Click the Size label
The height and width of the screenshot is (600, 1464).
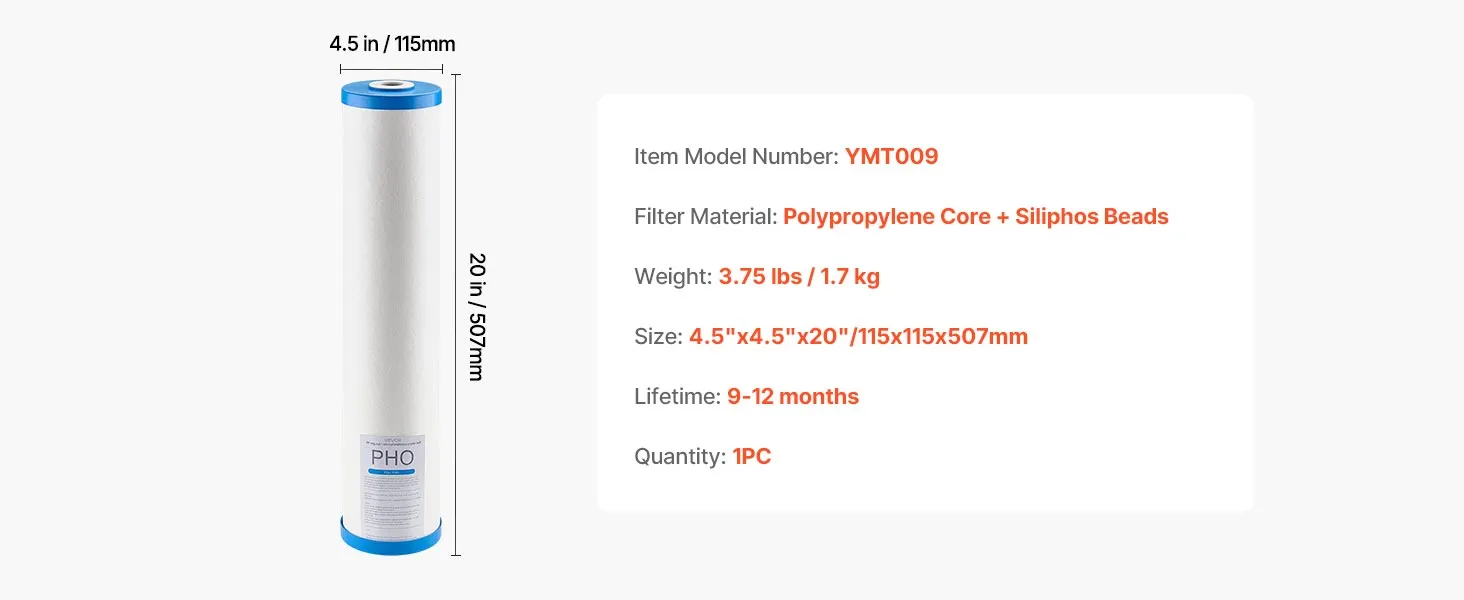click(x=659, y=336)
